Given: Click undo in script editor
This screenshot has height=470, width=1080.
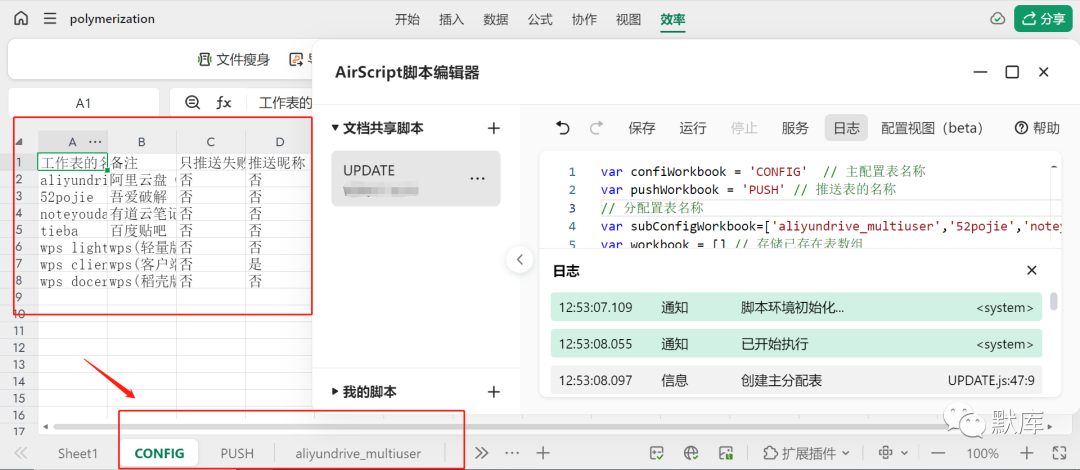Looking at the screenshot, I should tap(563, 127).
